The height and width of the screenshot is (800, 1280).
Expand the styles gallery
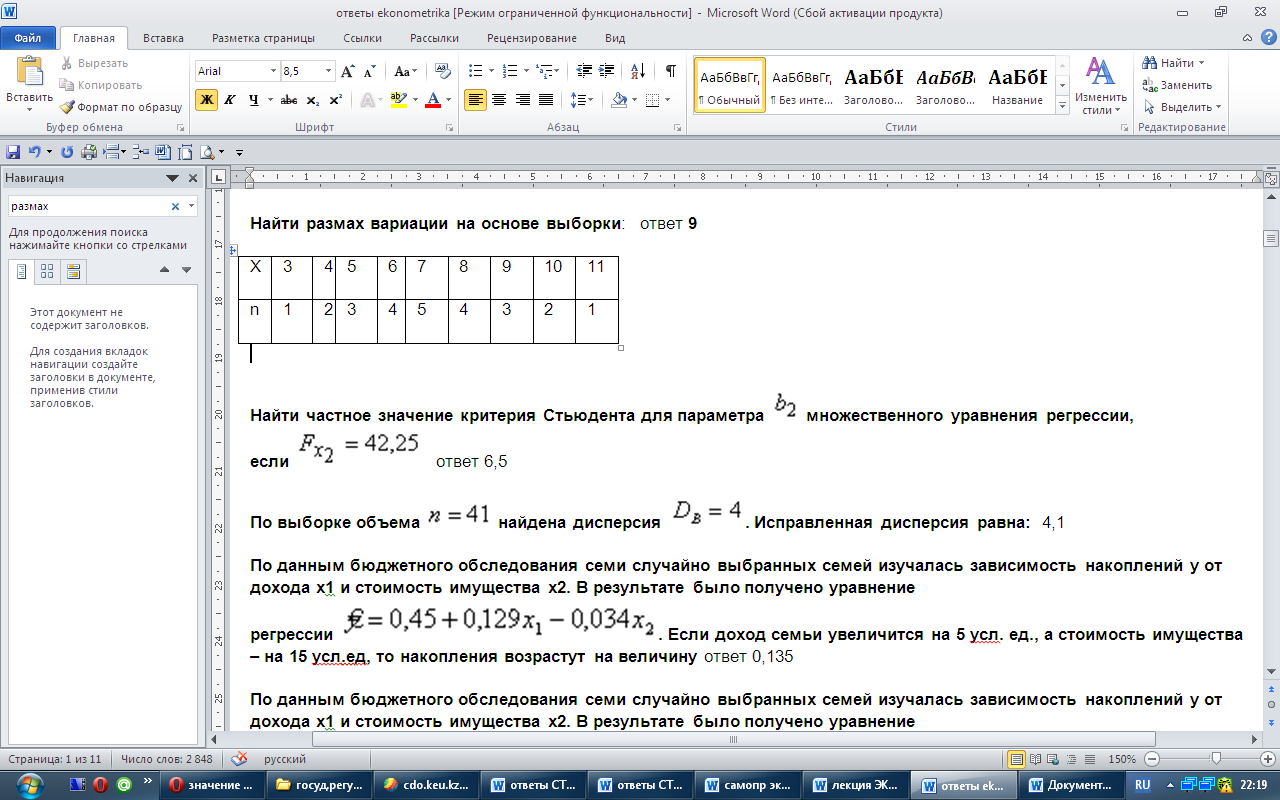pos(1063,106)
